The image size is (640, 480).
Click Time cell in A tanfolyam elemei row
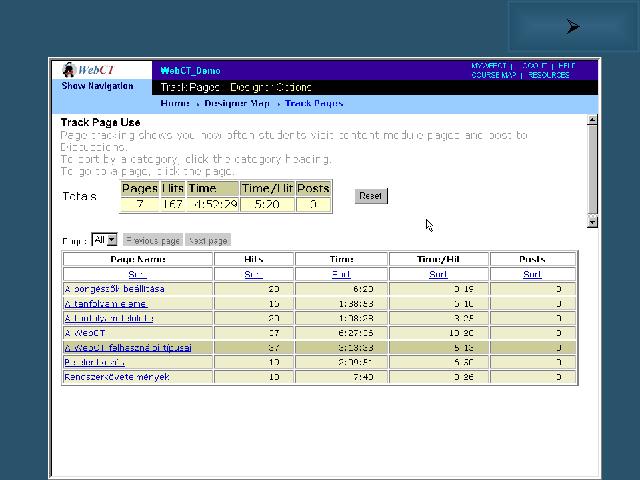(341, 304)
